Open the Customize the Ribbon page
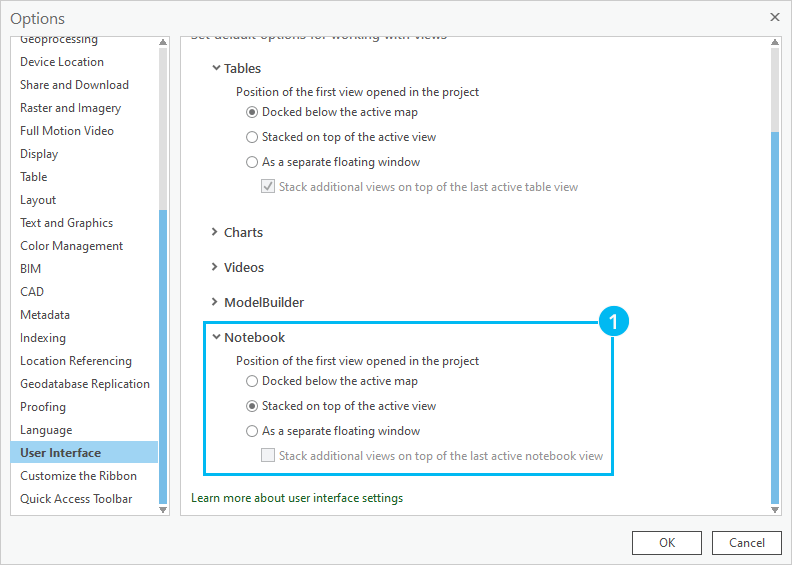792x565 pixels. click(78, 476)
